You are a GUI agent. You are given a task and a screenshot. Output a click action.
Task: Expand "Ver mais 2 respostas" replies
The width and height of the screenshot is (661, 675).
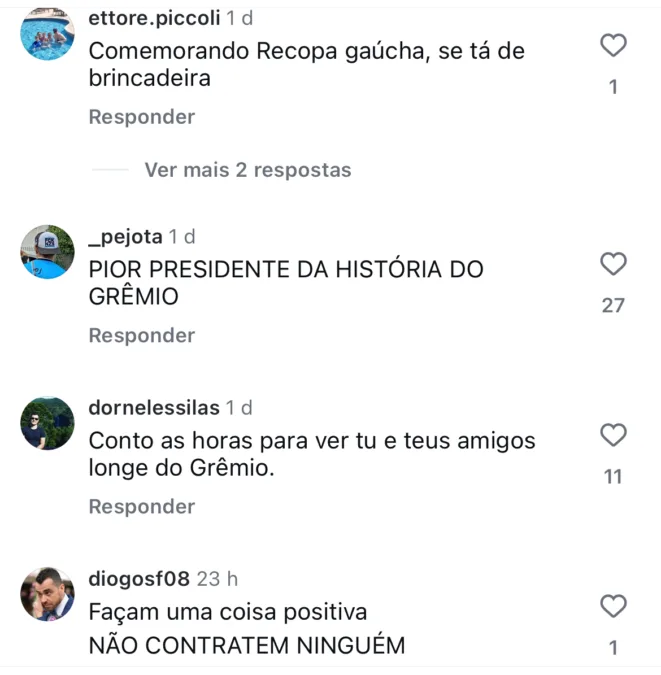[248, 170]
